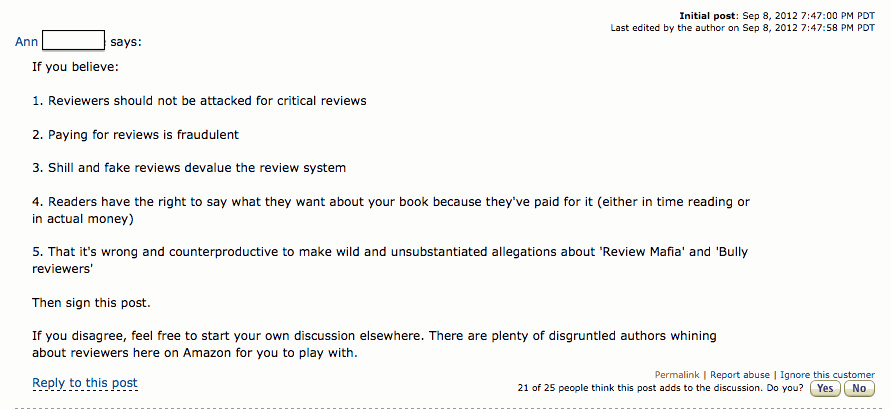Click the Last edited by the author line

pos(743,27)
